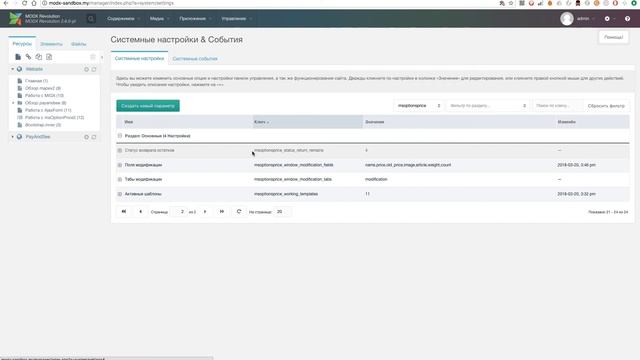
Task: Open the msoptionsprice namespace dropdown
Action: tap(419, 106)
